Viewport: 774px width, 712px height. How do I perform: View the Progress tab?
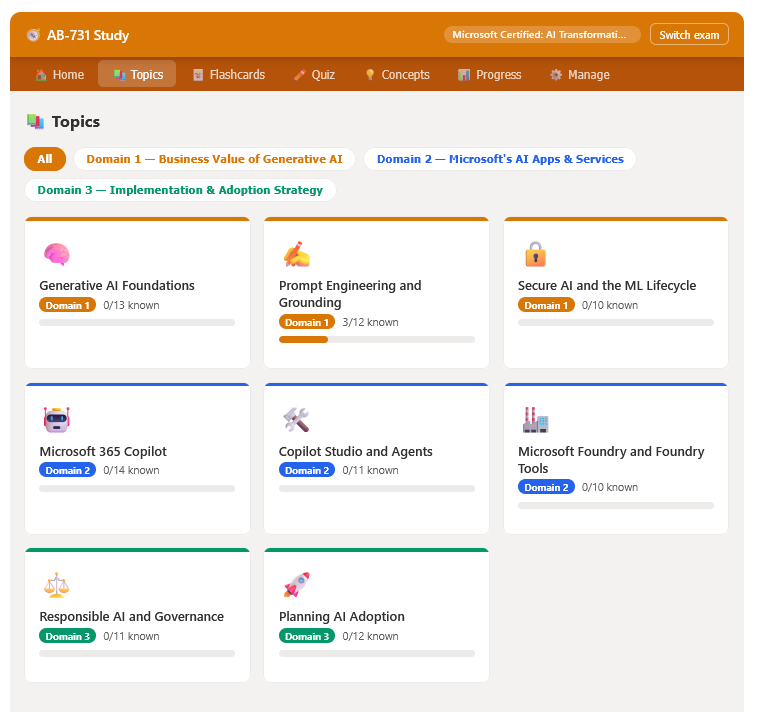tap(490, 75)
